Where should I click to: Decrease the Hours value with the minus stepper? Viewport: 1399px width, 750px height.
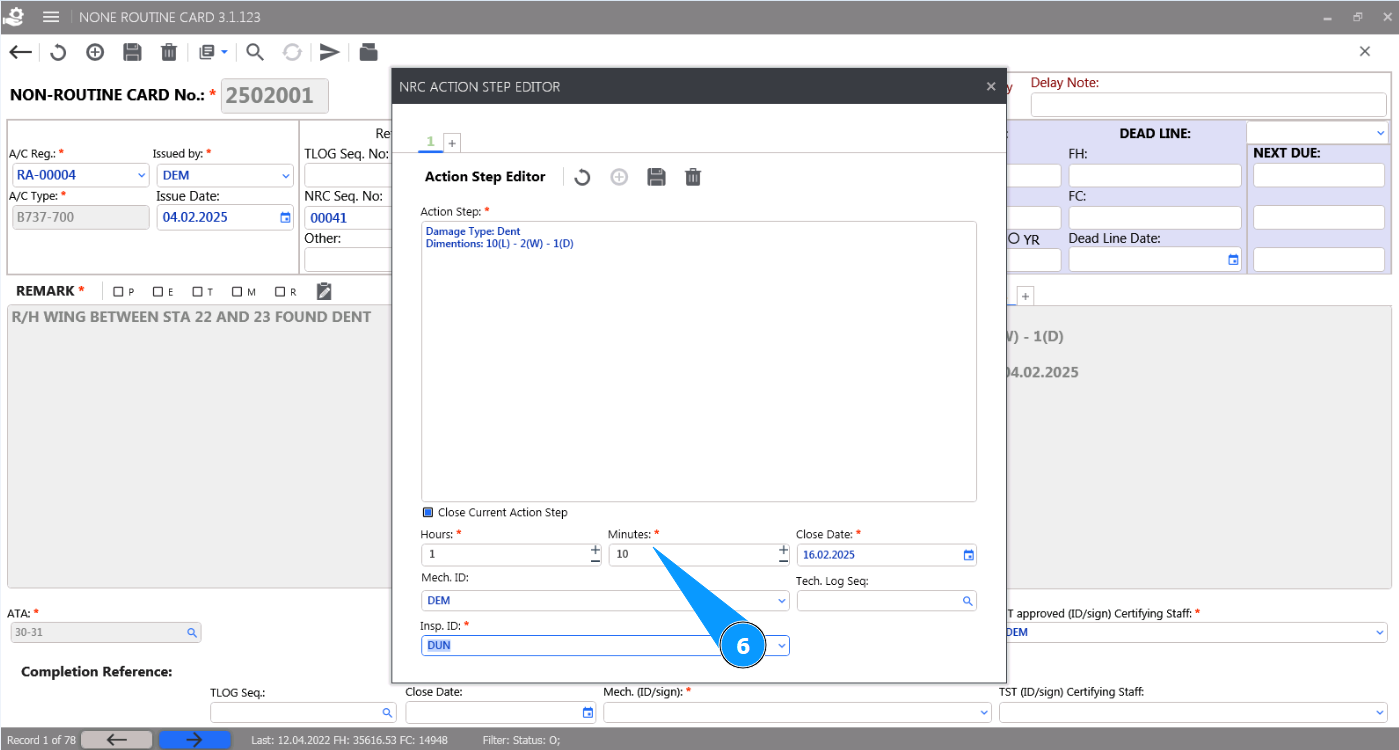pyautogui.click(x=595, y=560)
